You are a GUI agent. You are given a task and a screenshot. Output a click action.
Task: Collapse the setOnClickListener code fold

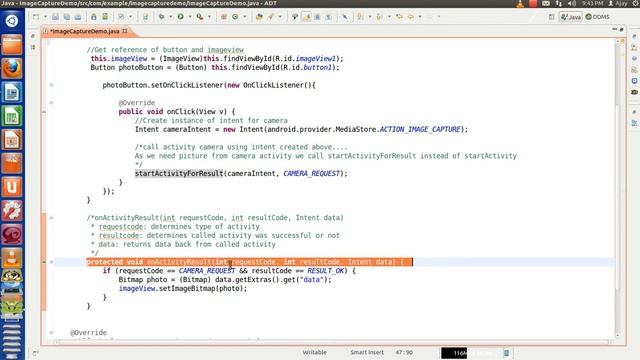pos(51,85)
